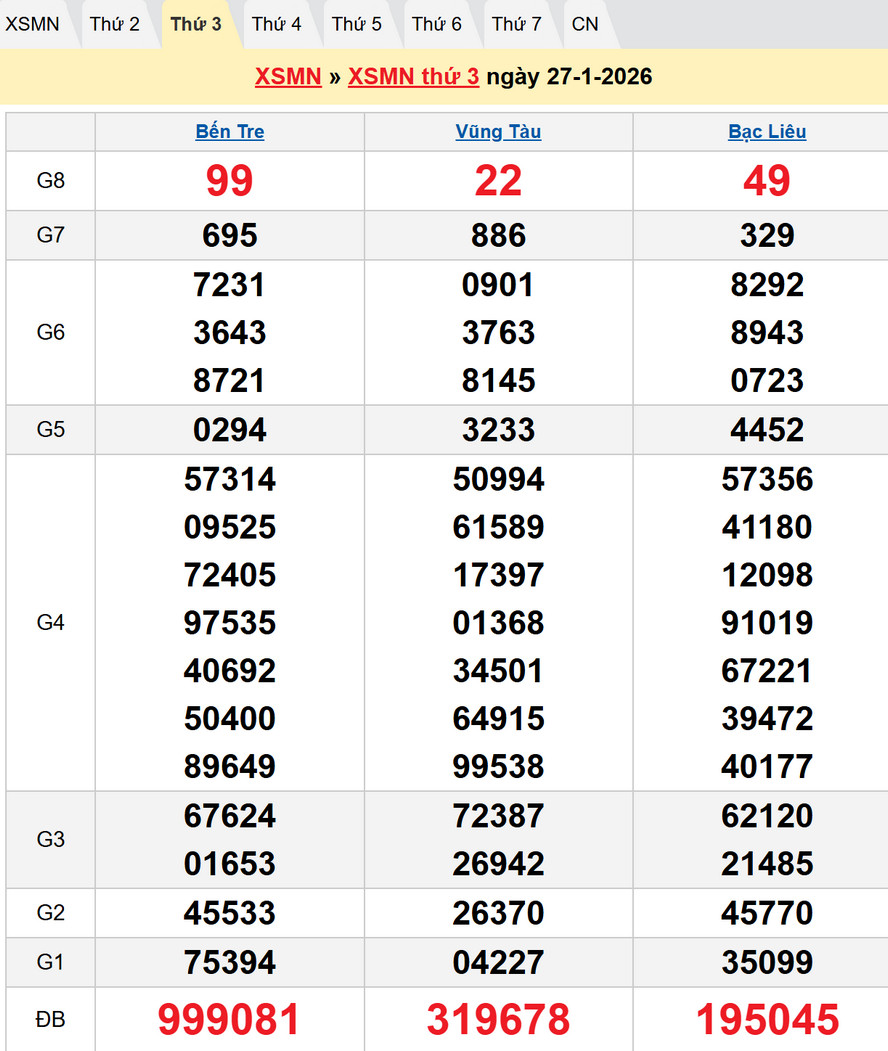Click the Bạc Liêu header link

coord(767,132)
